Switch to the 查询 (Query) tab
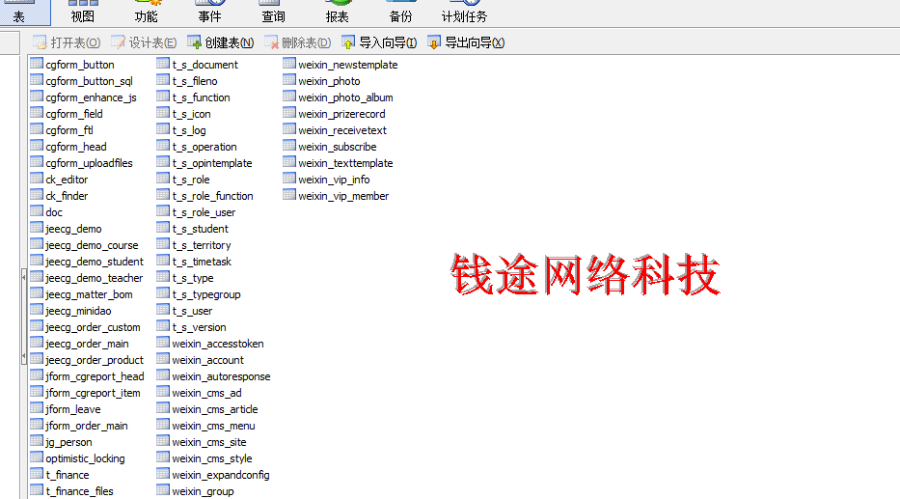900x499 pixels. coord(273,13)
